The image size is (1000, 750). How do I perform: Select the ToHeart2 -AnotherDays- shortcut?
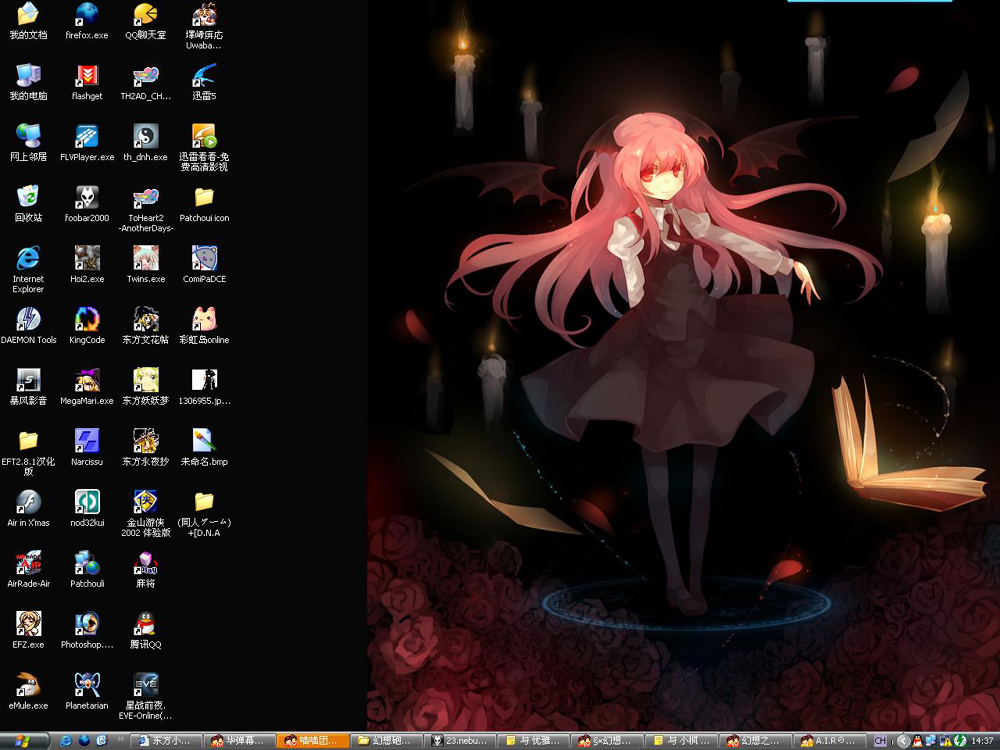point(145,209)
